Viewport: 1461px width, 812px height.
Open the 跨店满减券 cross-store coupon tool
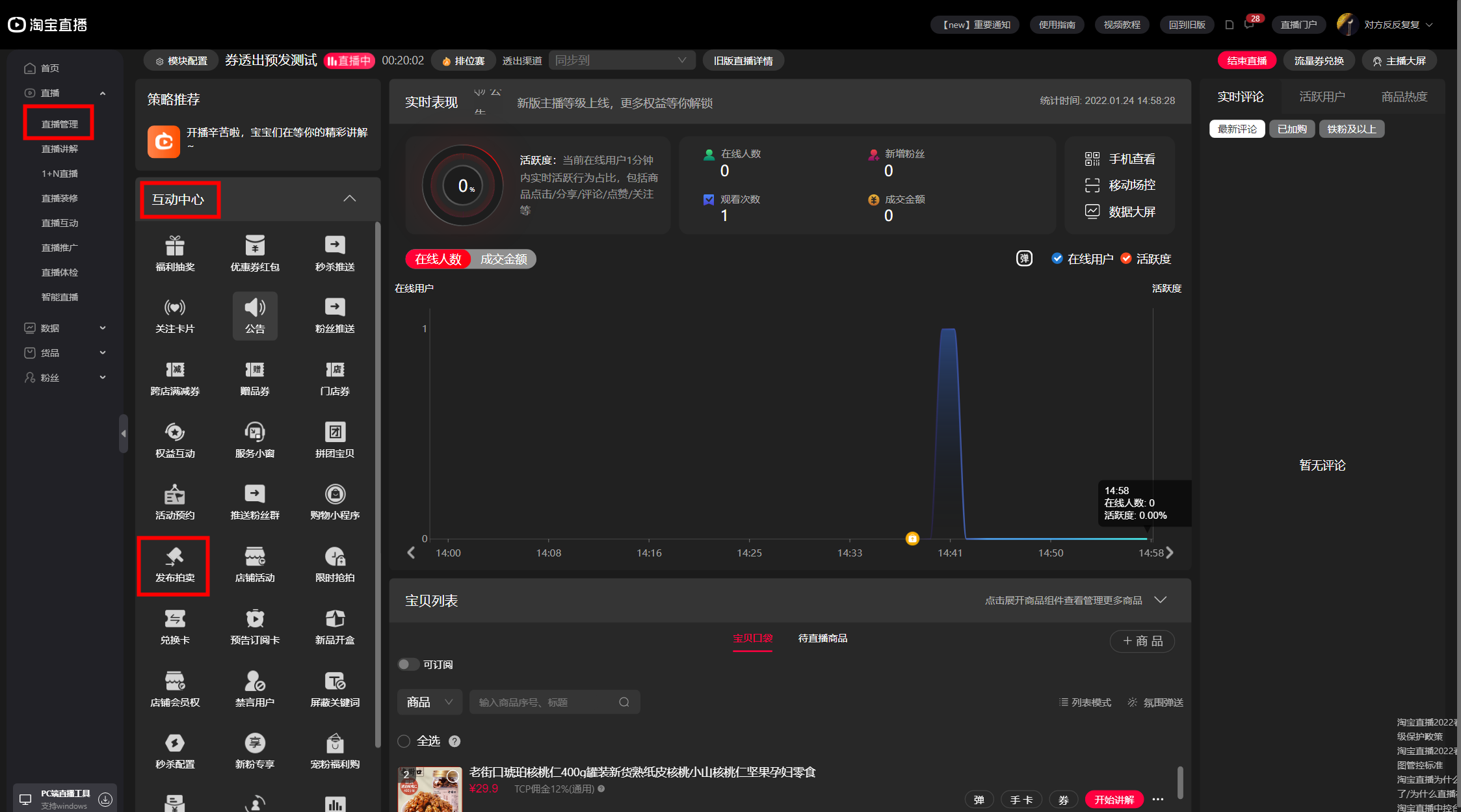pyautogui.click(x=175, y=378)
